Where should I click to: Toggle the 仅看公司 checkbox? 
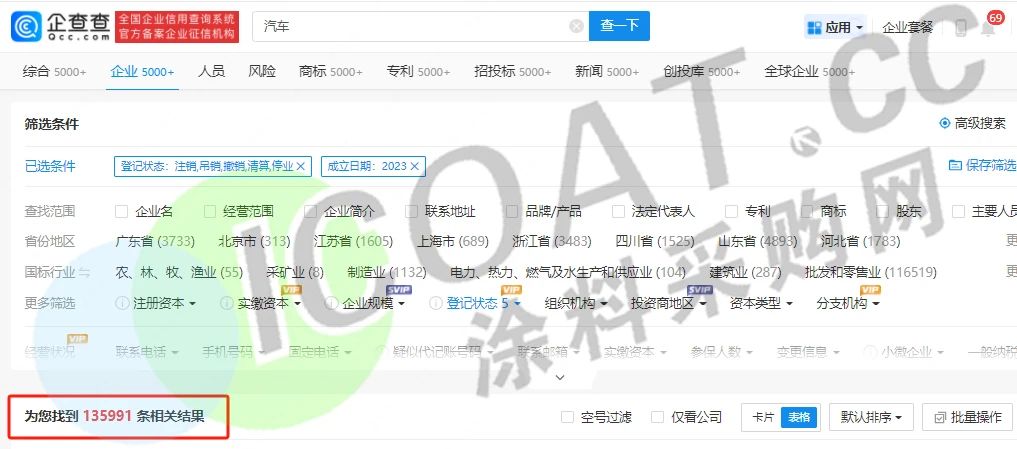(657, 417)
